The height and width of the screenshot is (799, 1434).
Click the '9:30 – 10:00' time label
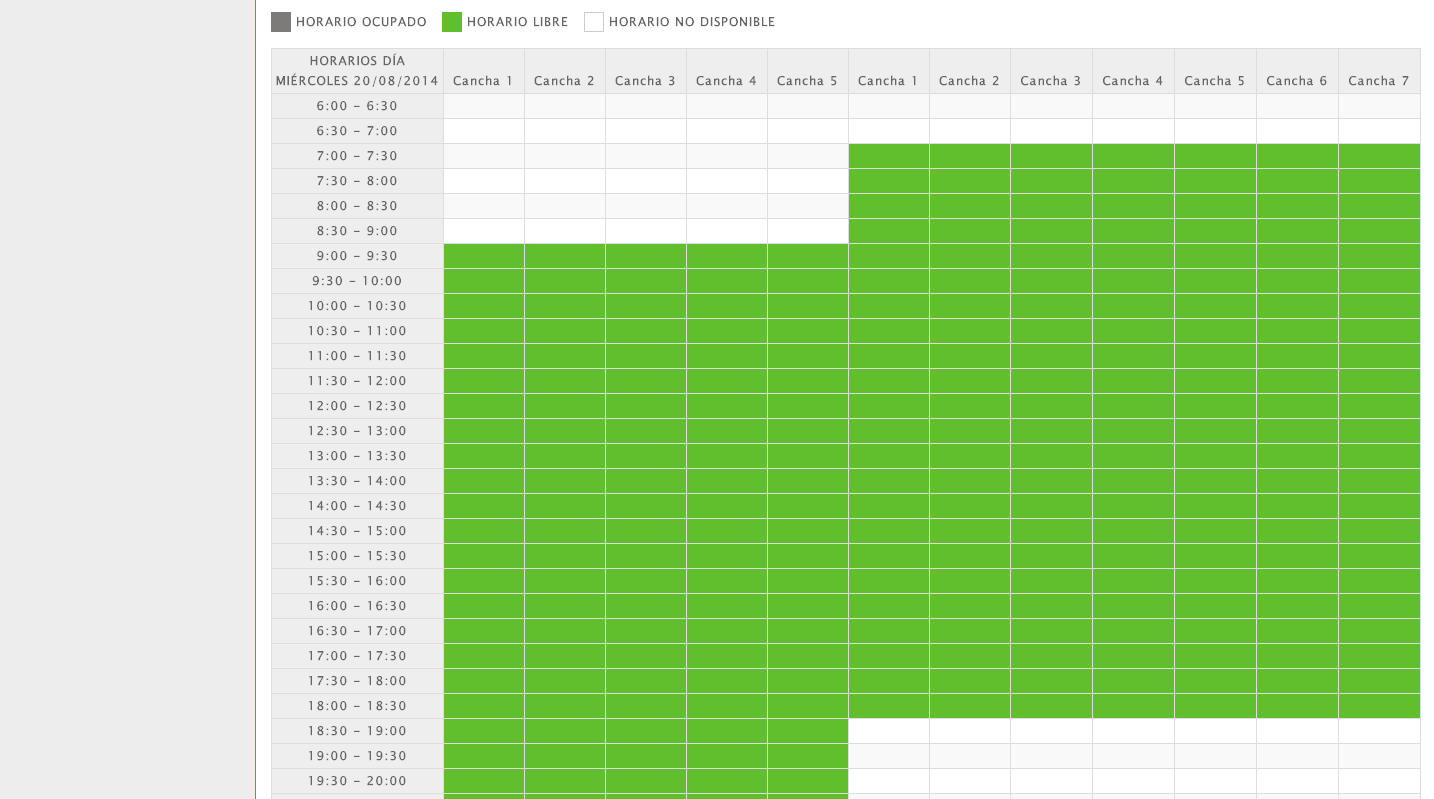(x=357, y=281)
